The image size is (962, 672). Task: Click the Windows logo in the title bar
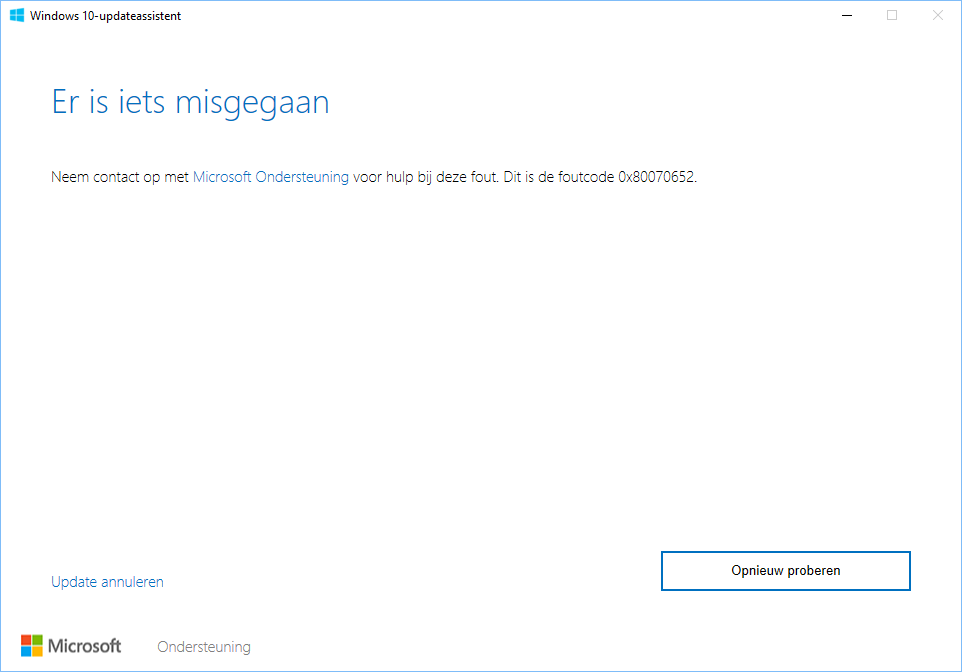point(17,15)
